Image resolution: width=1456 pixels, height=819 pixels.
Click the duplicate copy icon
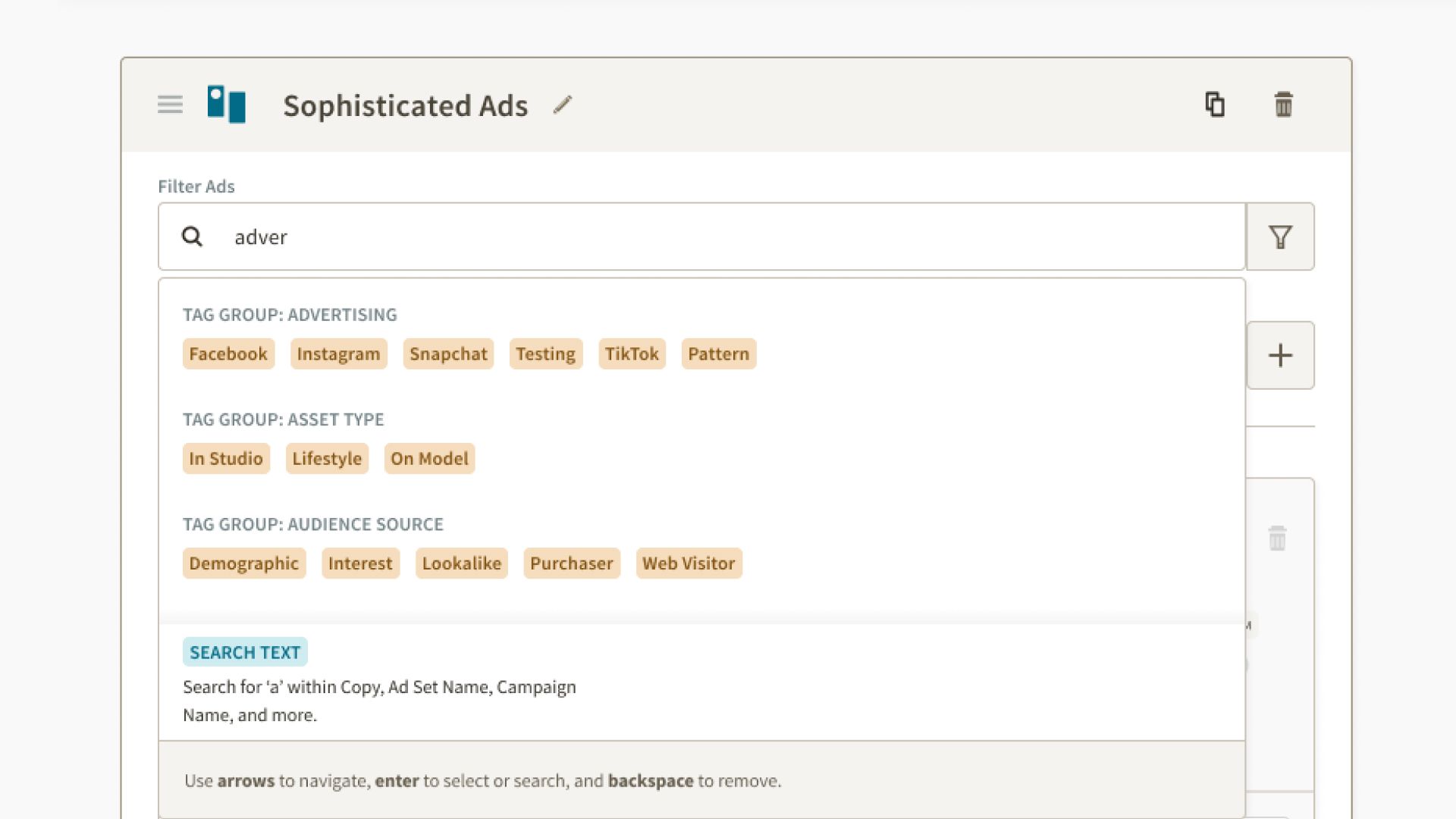click(x=1215, y=105)
